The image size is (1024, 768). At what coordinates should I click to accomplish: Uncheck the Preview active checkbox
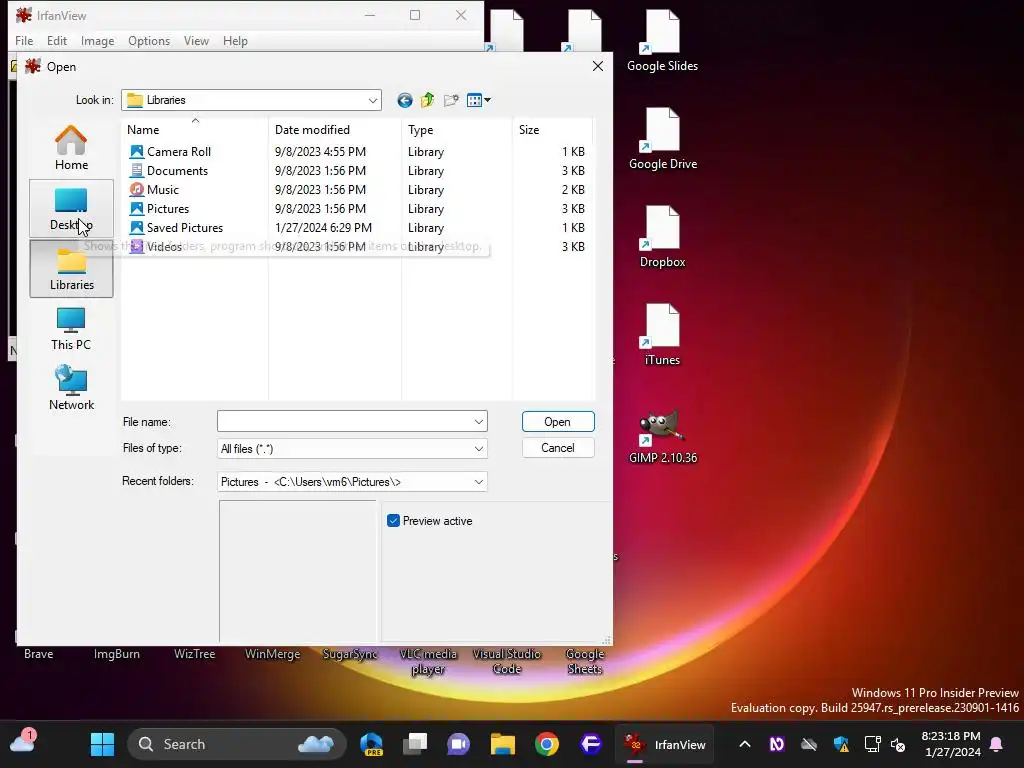pyautogui.click(x=393, y=520)
